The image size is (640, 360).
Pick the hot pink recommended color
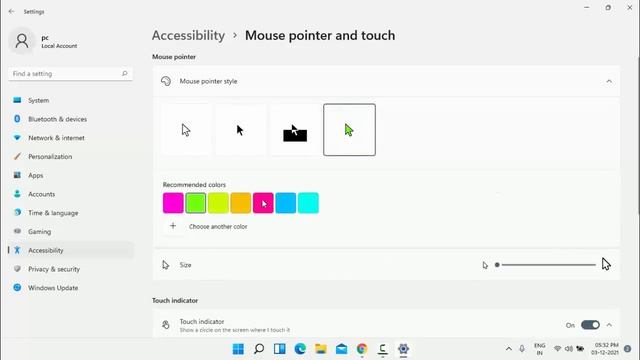pyautogui.click(x=263, y=203)
